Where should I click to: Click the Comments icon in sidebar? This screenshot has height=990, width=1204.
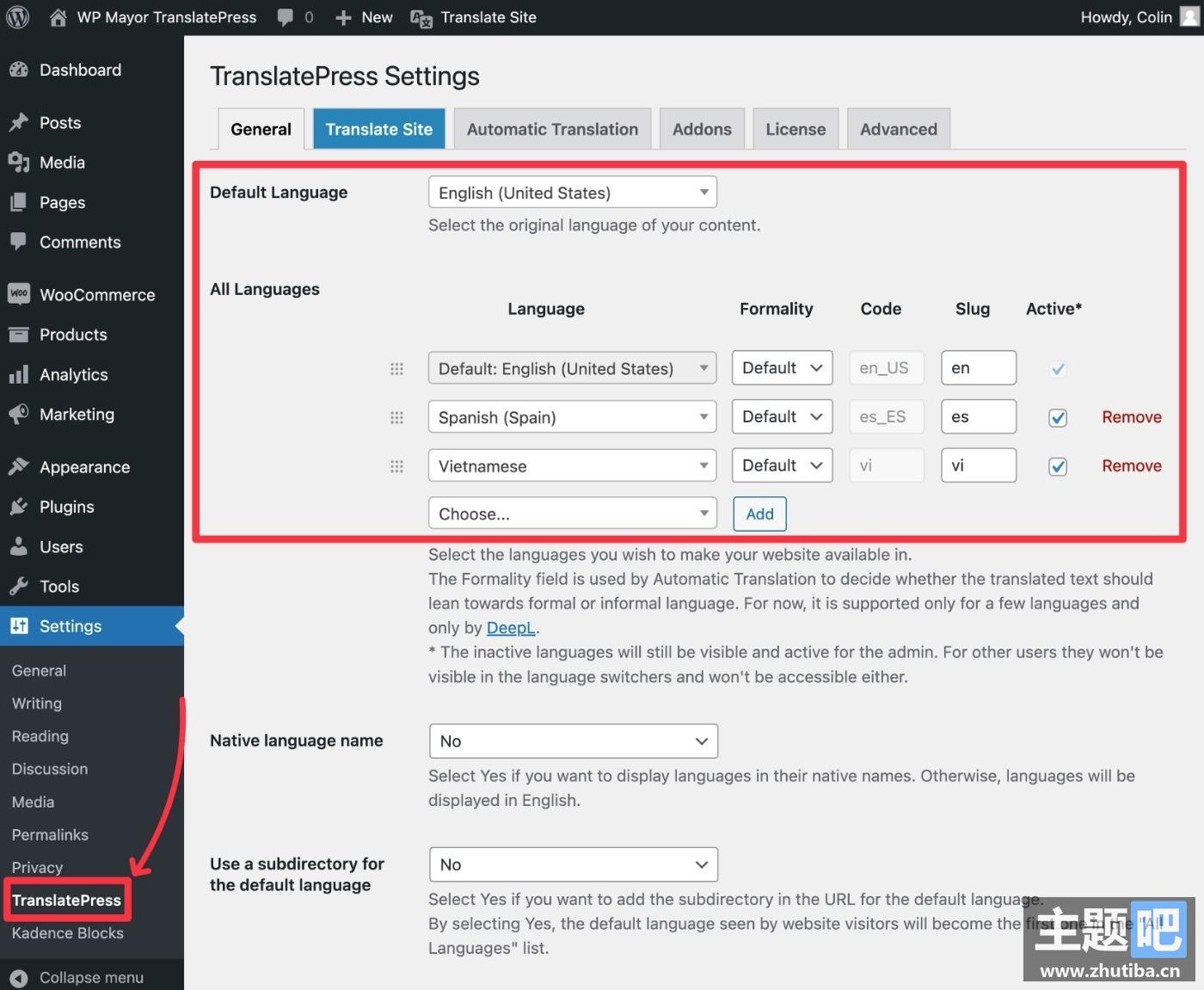(19, 242)
